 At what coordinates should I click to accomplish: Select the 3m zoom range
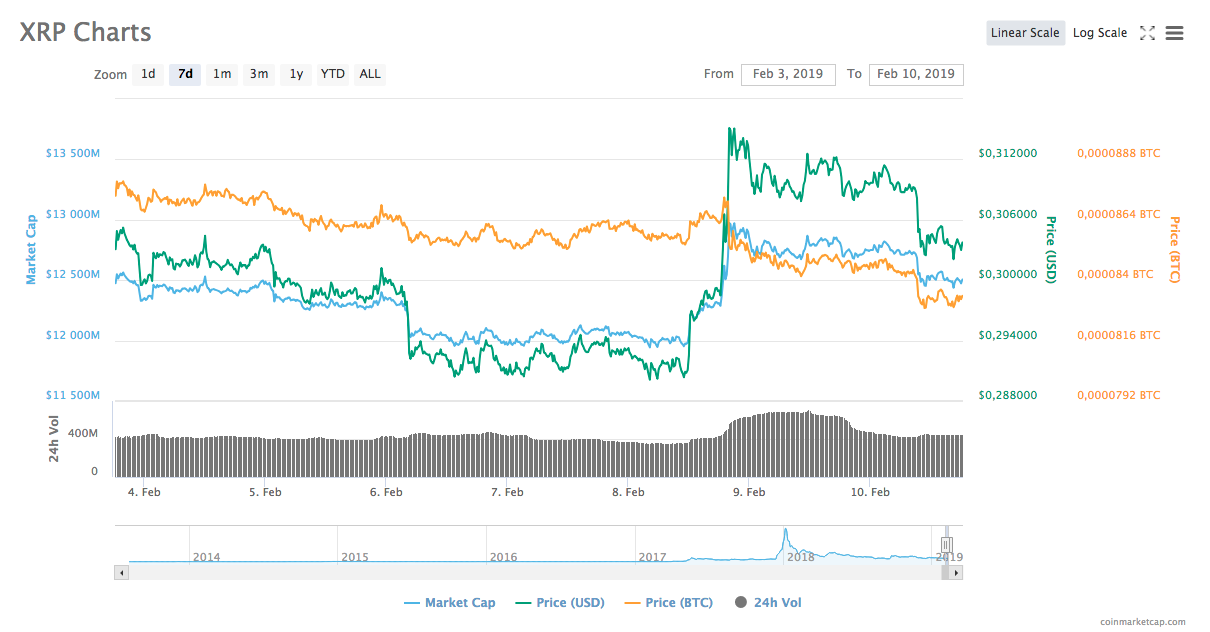pos(259,74)
